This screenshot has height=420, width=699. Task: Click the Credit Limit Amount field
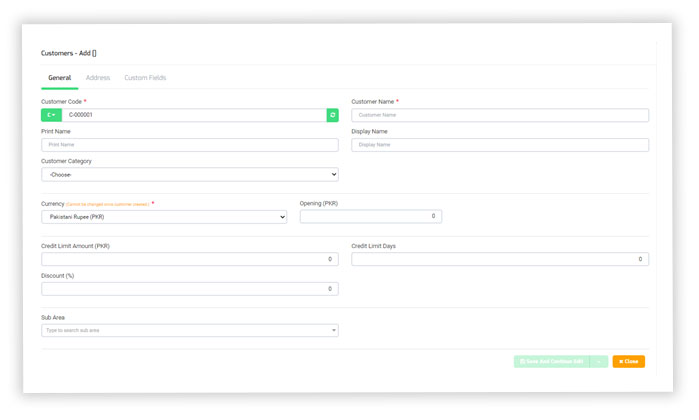[x=190, y=259]
